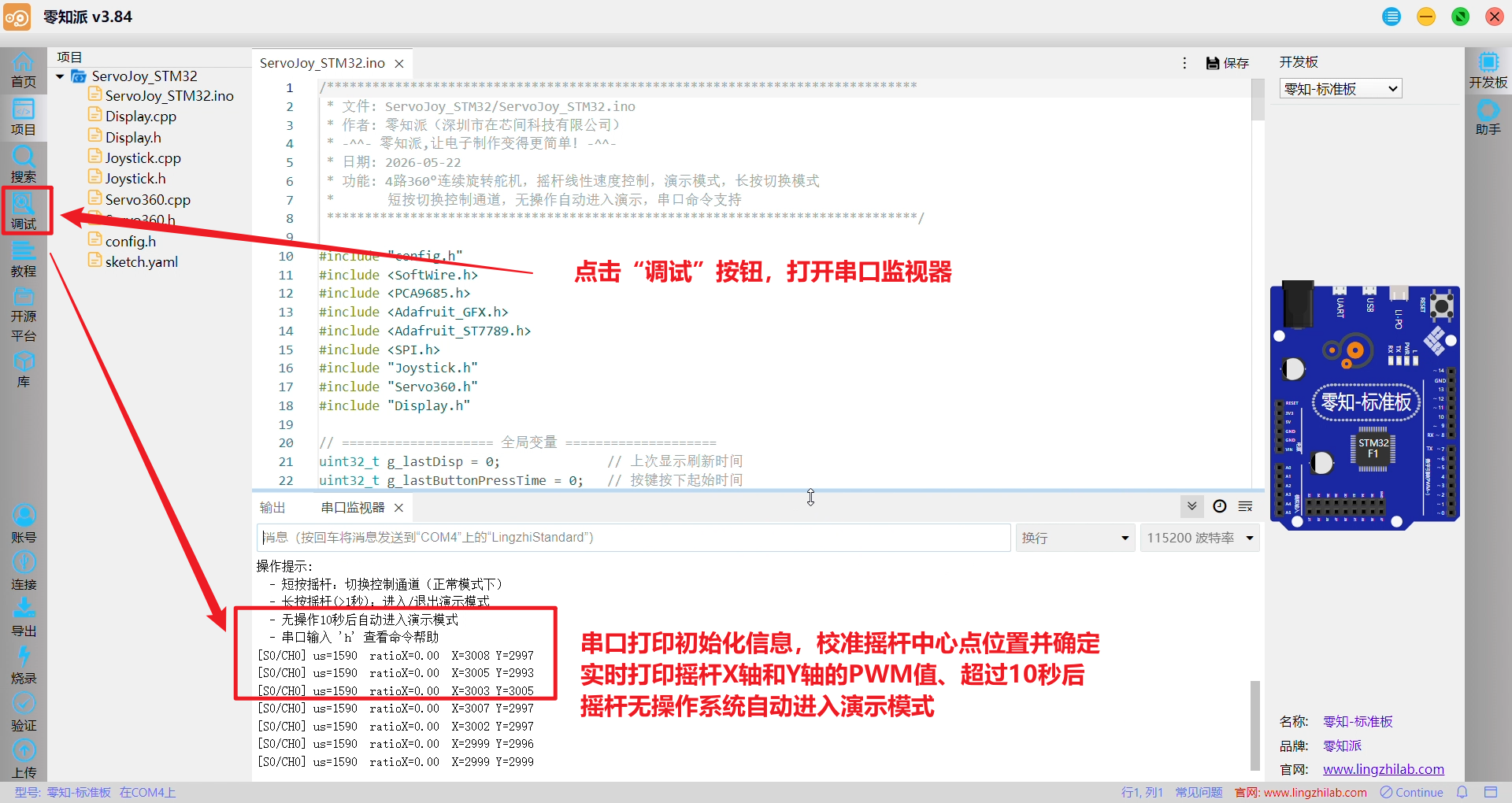The height and width of the screenshot is (803, 1512).
Task: Open the 库 library sidebar icon
Action: pos(23,369)
